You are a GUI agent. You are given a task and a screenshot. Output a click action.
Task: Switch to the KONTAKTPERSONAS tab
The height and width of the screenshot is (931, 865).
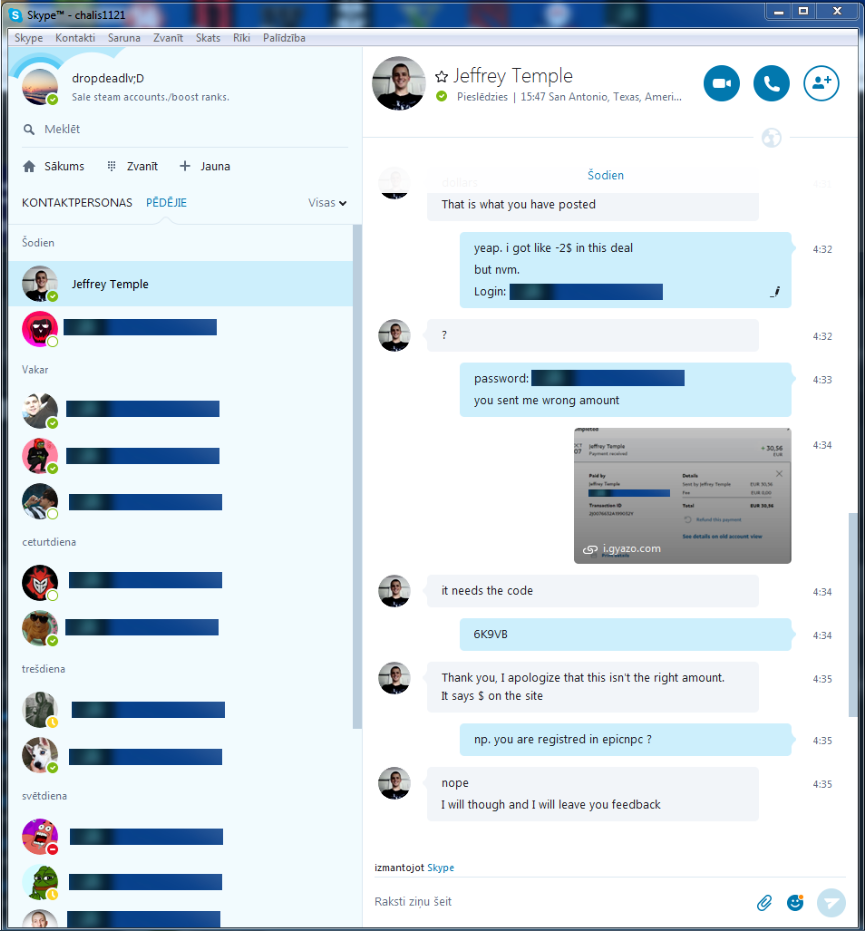(x=77, y=203)
